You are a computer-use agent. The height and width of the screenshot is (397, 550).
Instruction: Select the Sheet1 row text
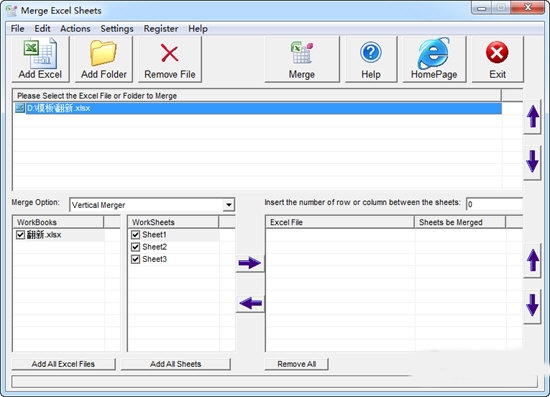[154, 235]
